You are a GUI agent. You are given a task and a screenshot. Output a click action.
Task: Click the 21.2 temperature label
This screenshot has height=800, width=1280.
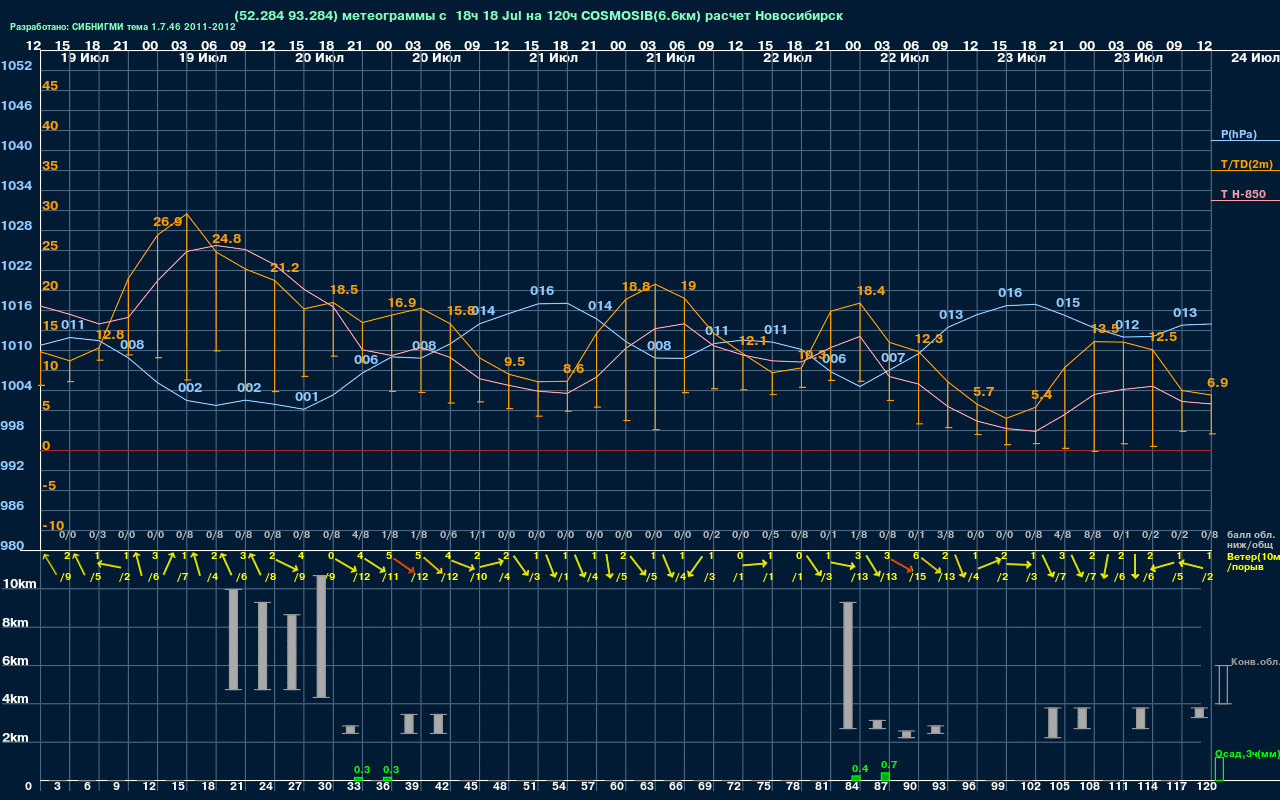285,267
